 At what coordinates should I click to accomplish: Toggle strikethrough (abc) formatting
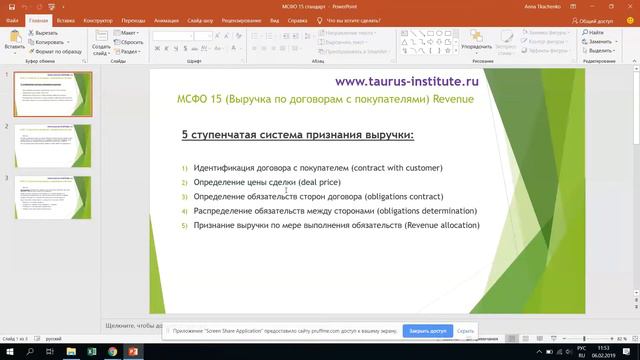(195, 49)
